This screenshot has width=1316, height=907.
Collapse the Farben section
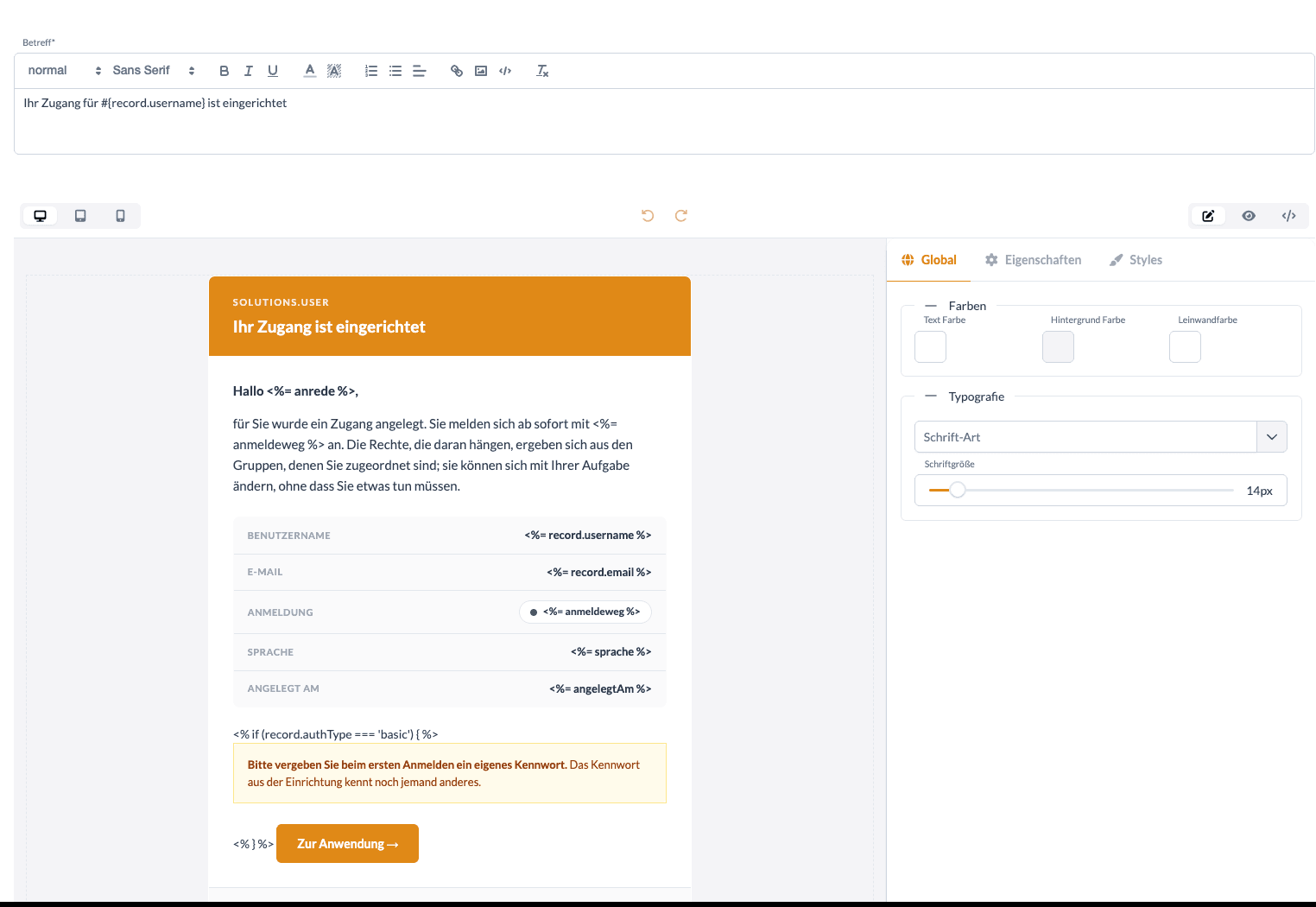931,306
